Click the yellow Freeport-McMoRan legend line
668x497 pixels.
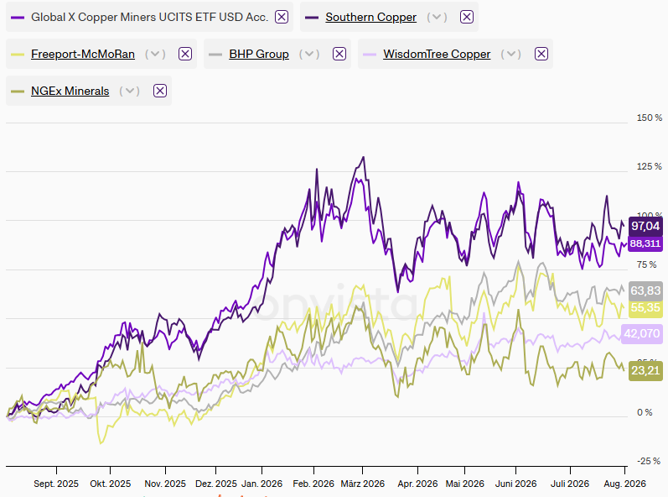[x=17, y=55]
